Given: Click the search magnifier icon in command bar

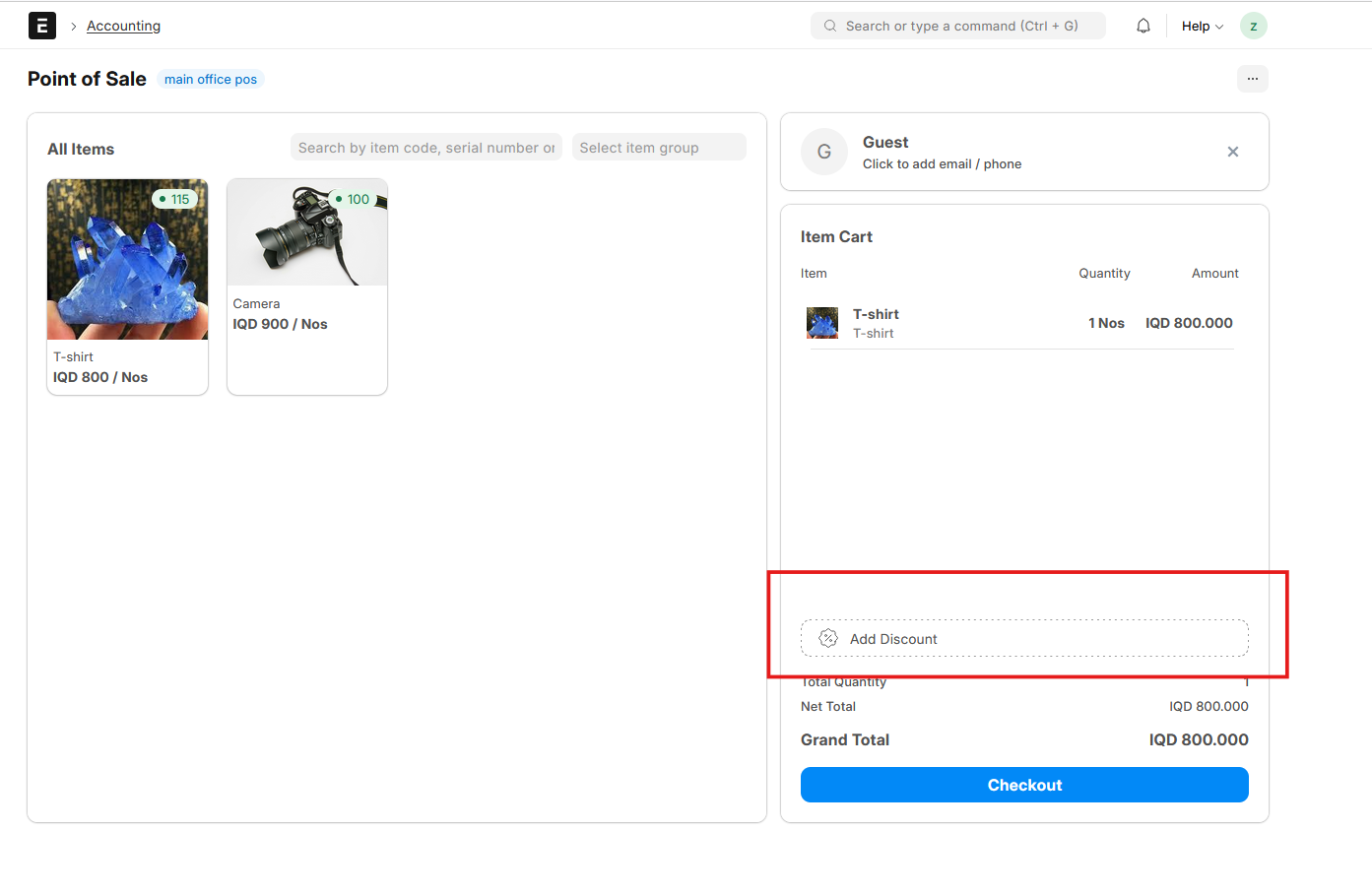Looking at the screenshot, I should click(830, 26).
